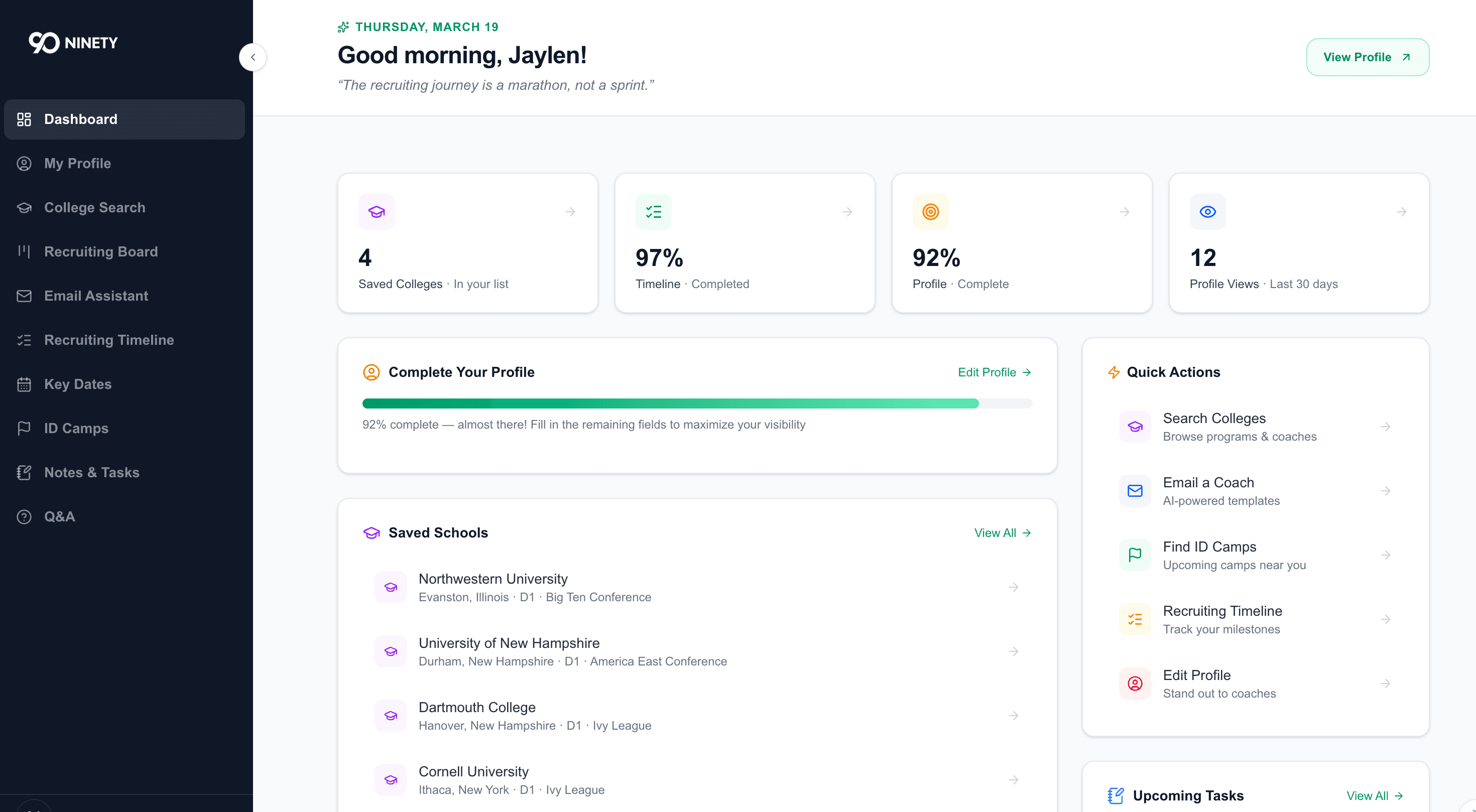The height and width of the screenshot is (812, 1476).
Task: Open Northwestern University saved school
Action: point(697,588)
